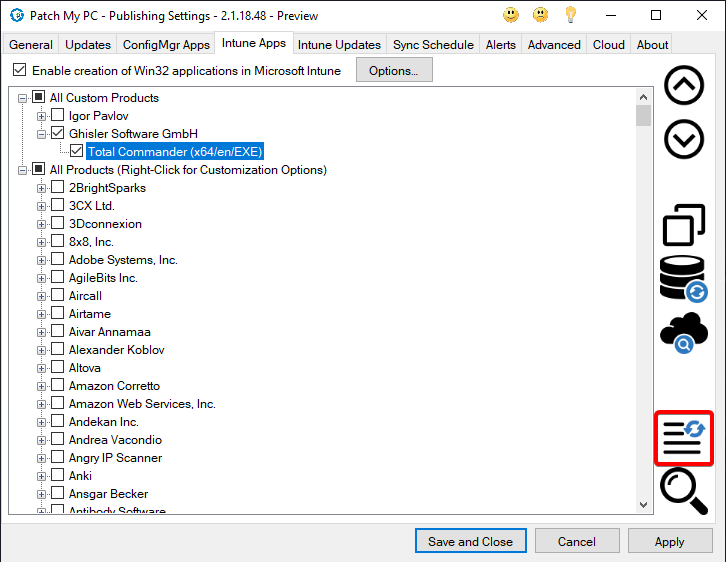
Task: Click the circled down arrow icon
Action: [684, 140]
